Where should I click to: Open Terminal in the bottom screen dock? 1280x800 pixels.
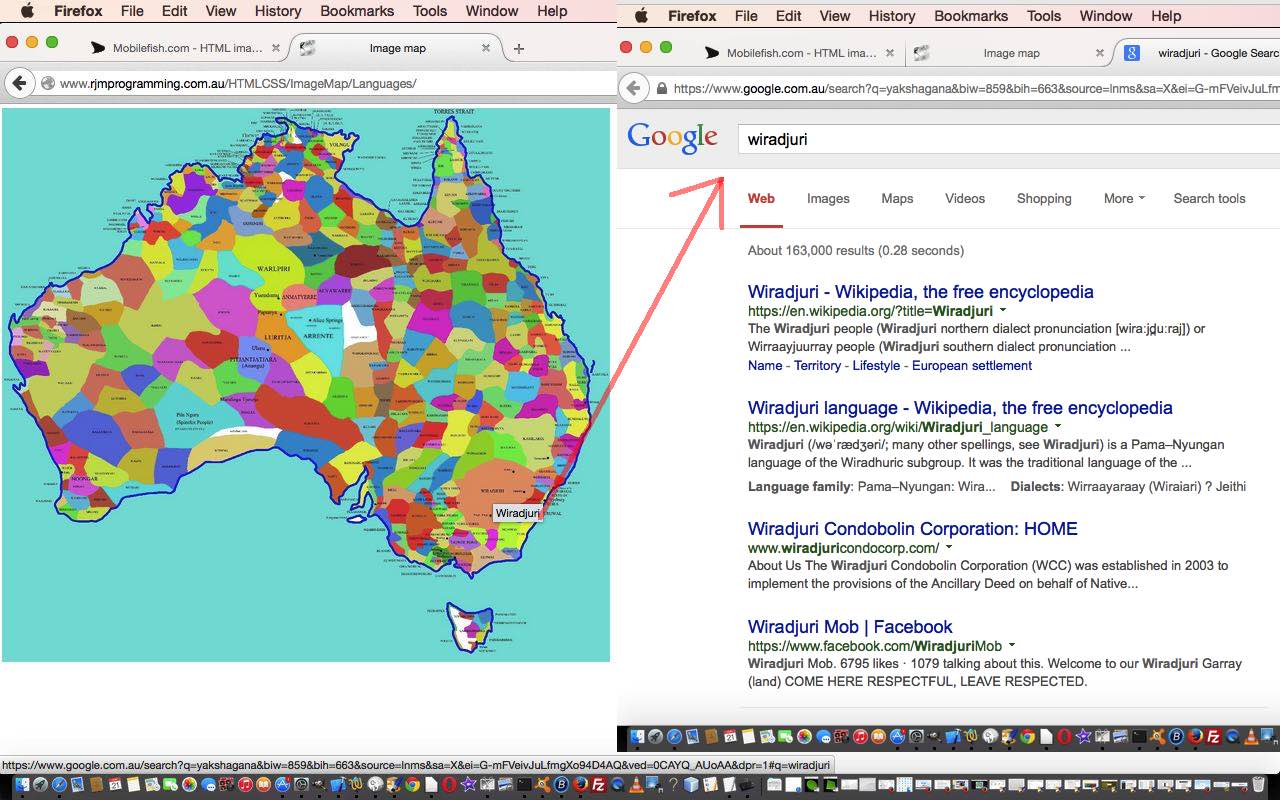point(523,785)
